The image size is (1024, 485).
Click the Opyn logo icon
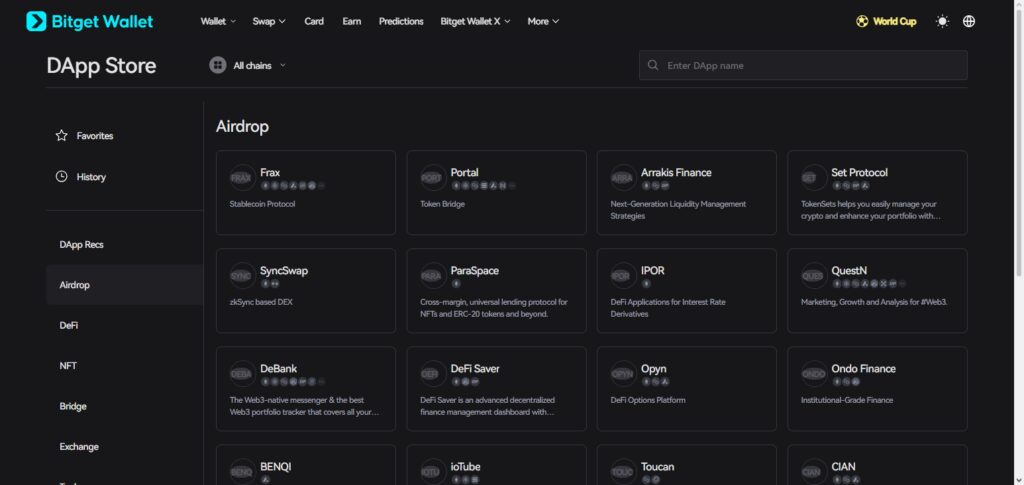point(622,373)
